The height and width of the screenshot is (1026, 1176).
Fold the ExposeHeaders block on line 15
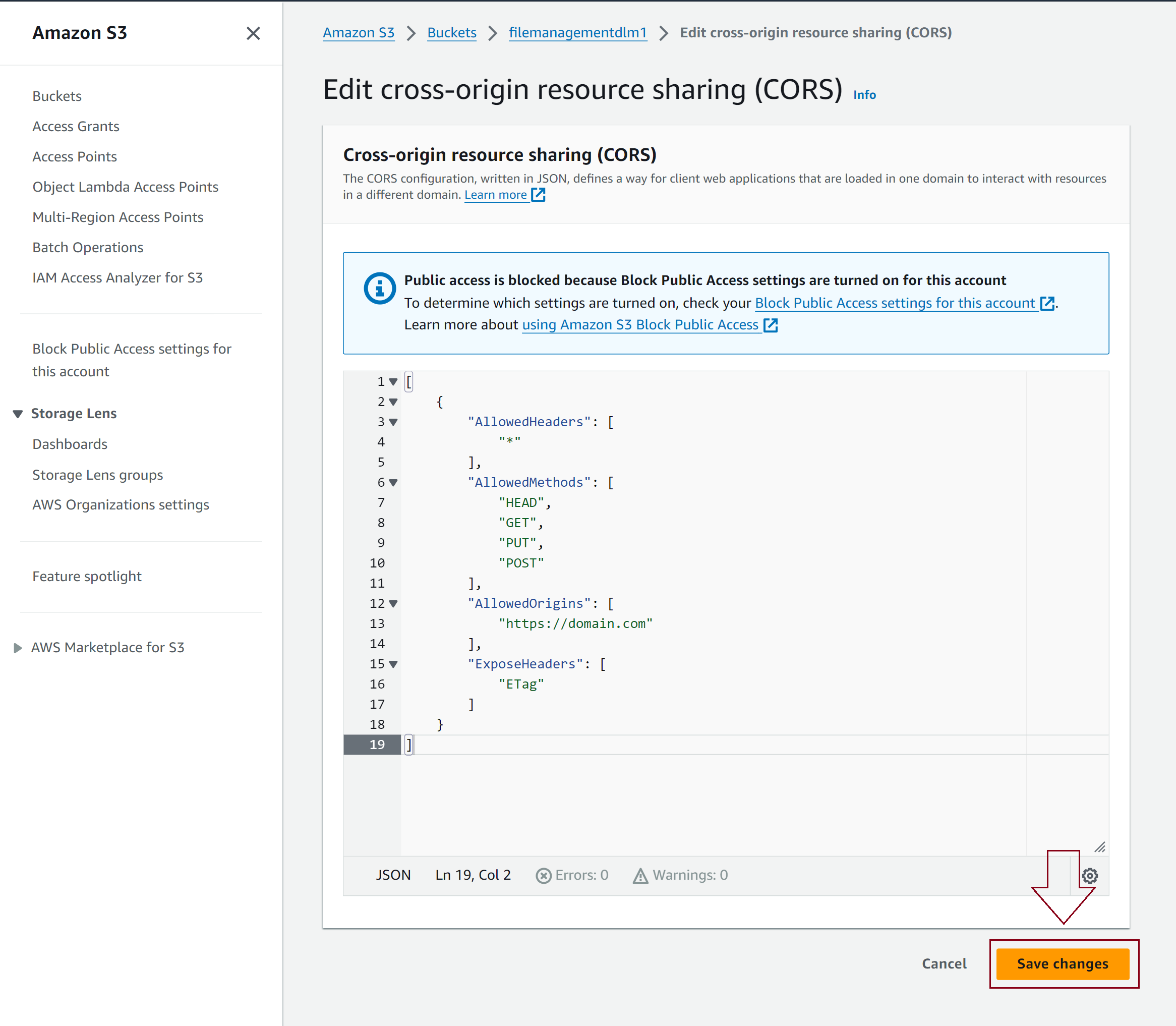coord(393,664)
